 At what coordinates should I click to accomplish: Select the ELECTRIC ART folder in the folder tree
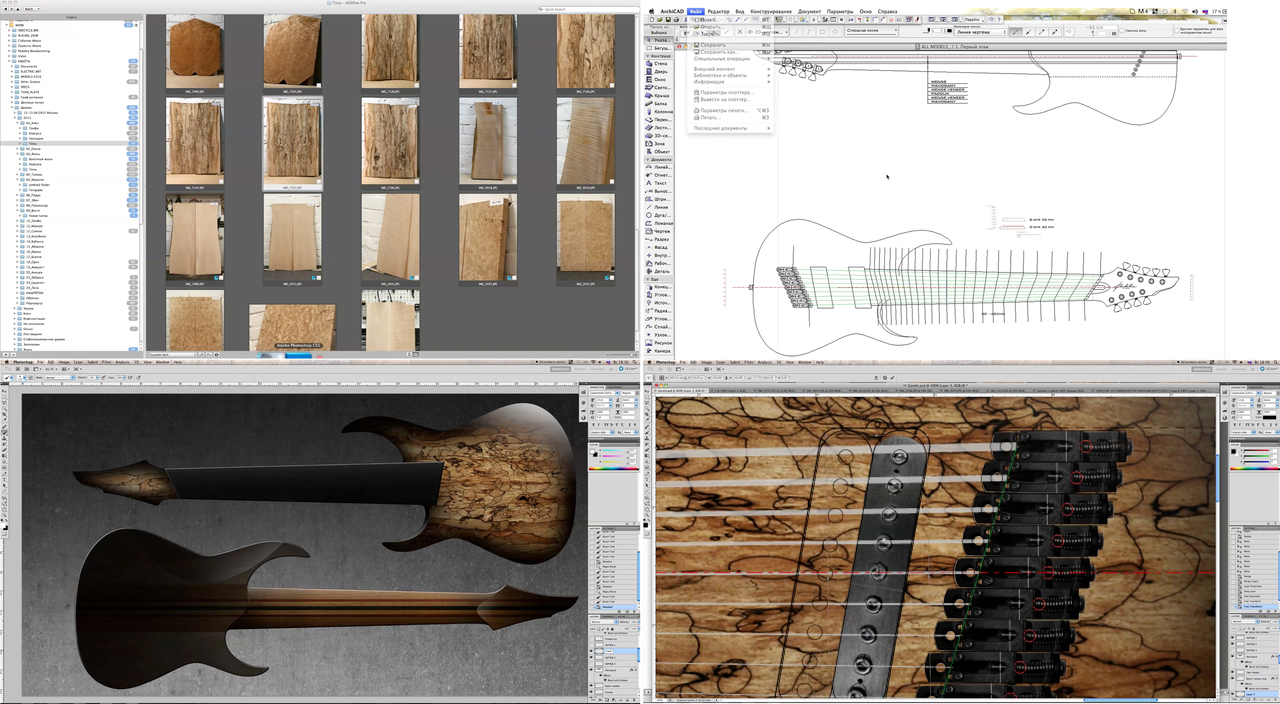coord(31,71)
